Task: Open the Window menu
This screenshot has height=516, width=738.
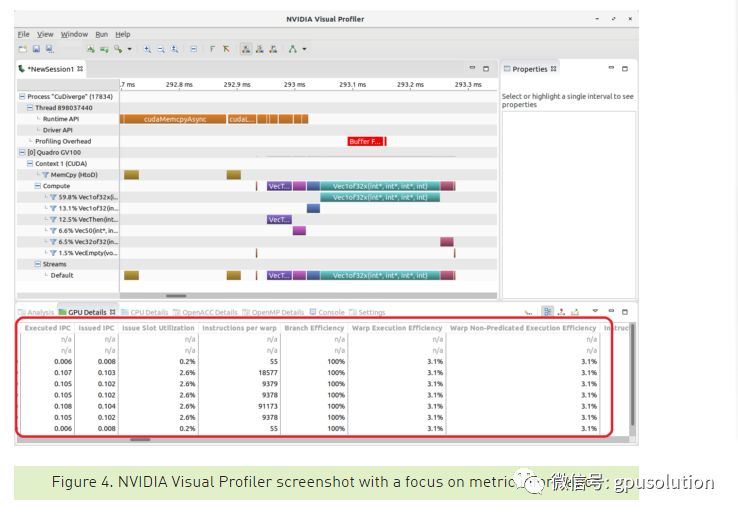Action: [x=74, y=34]
